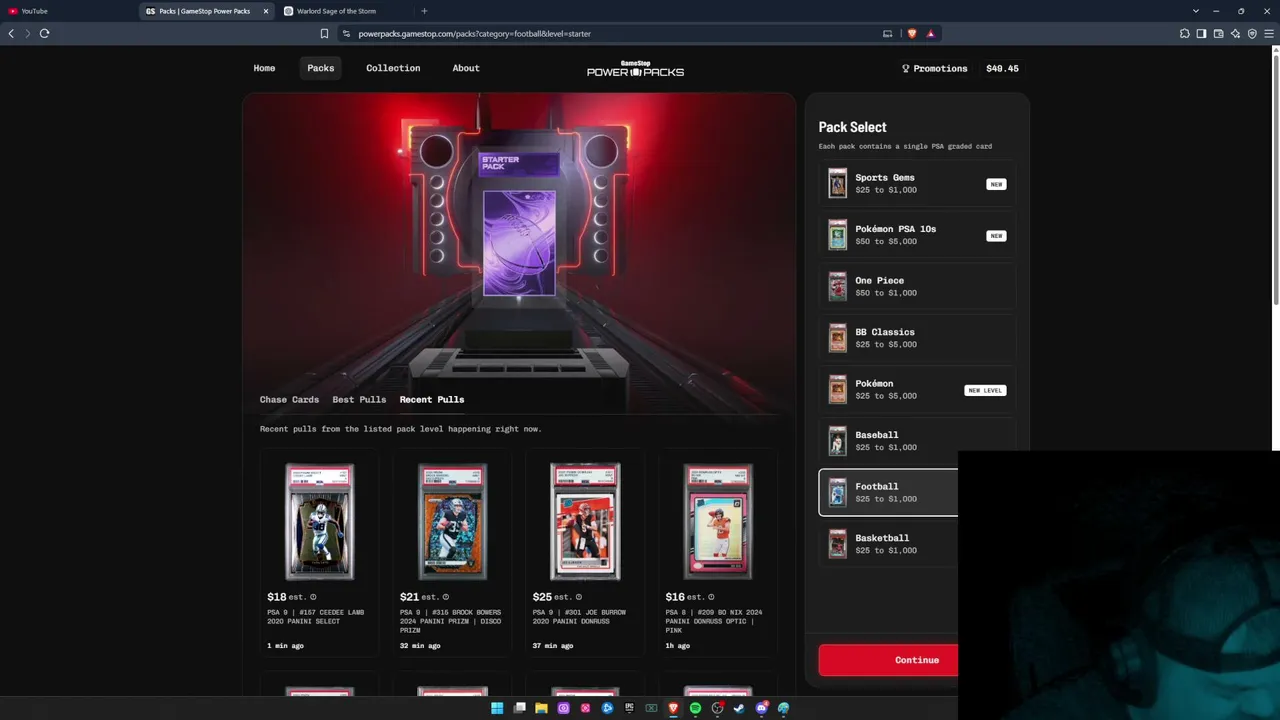Open File Explorer from the taskbar

point(541,708)
